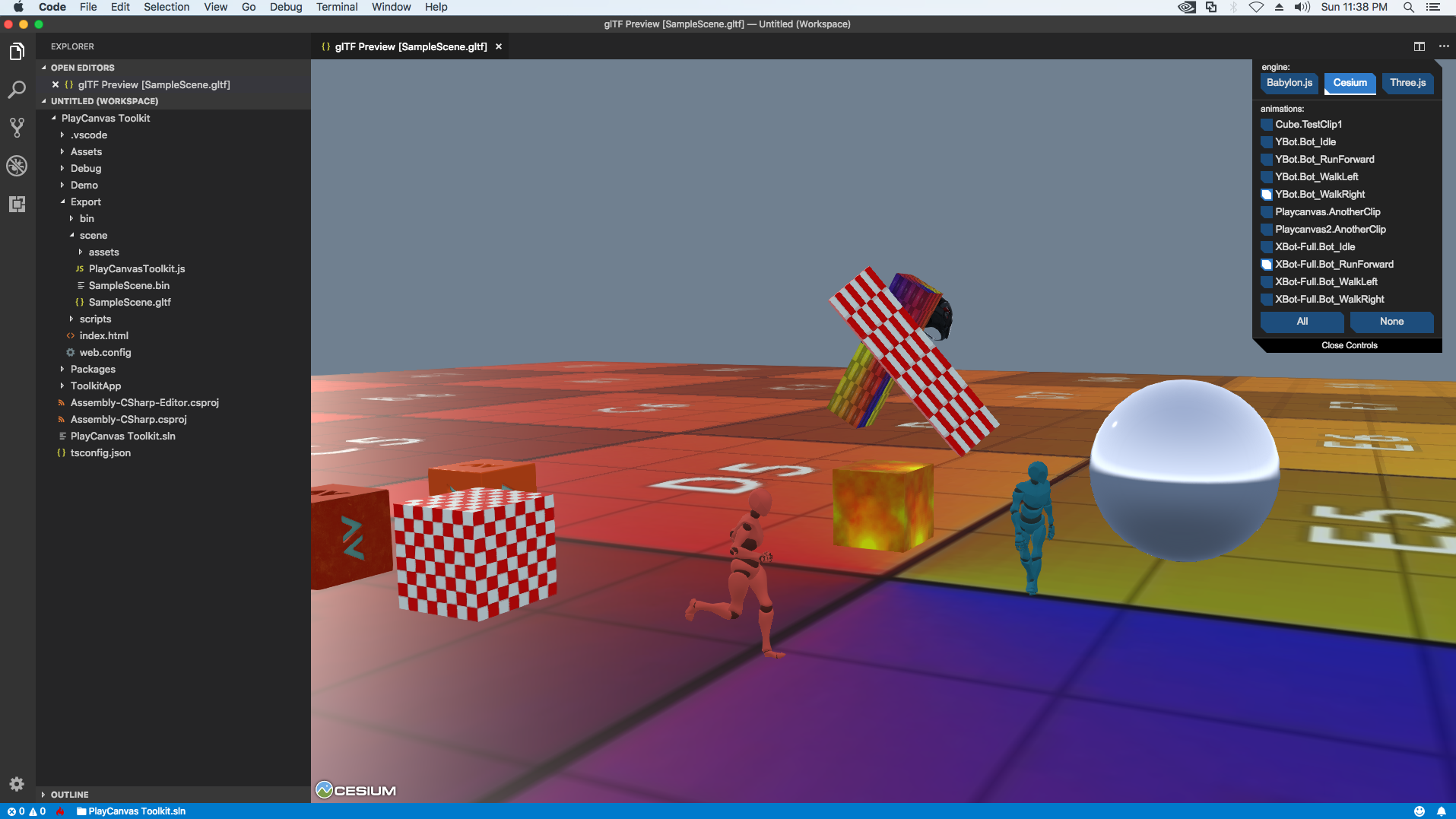Open tsconfig.json file
The image size is (1456, 819).
100,452
